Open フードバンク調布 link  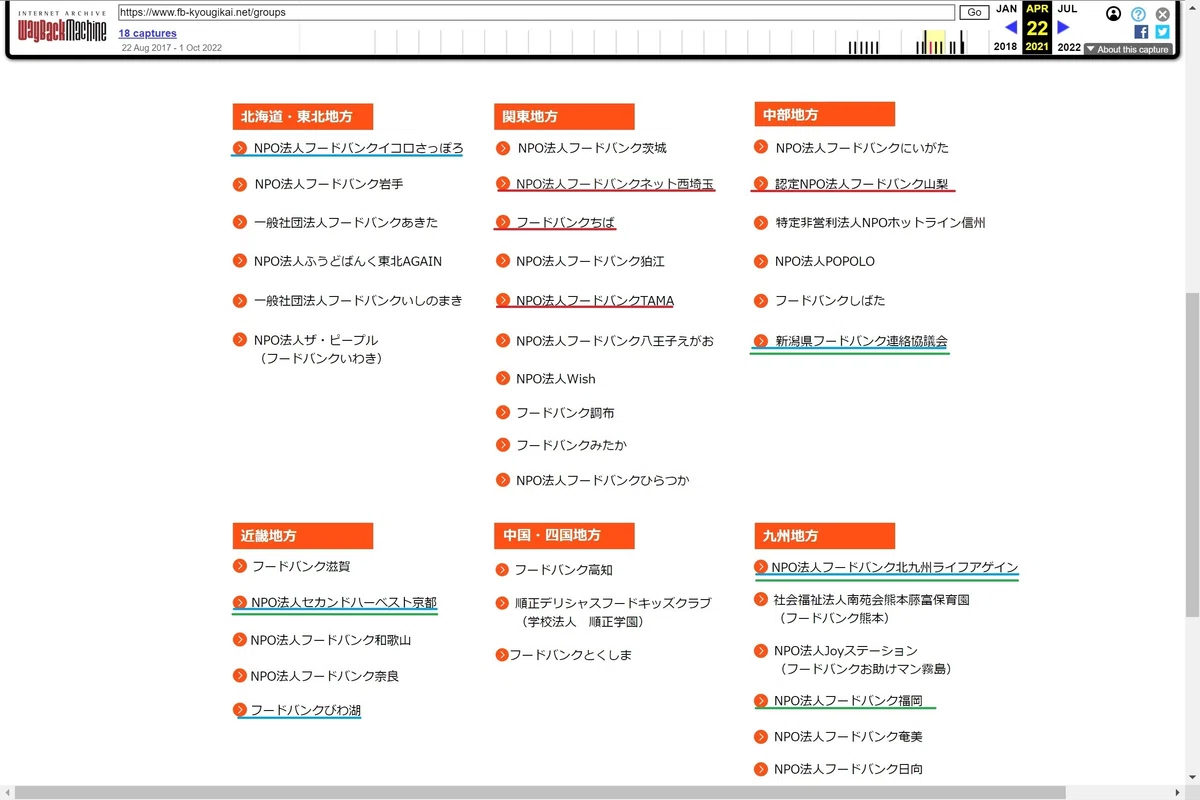click(x=565, y=412)
